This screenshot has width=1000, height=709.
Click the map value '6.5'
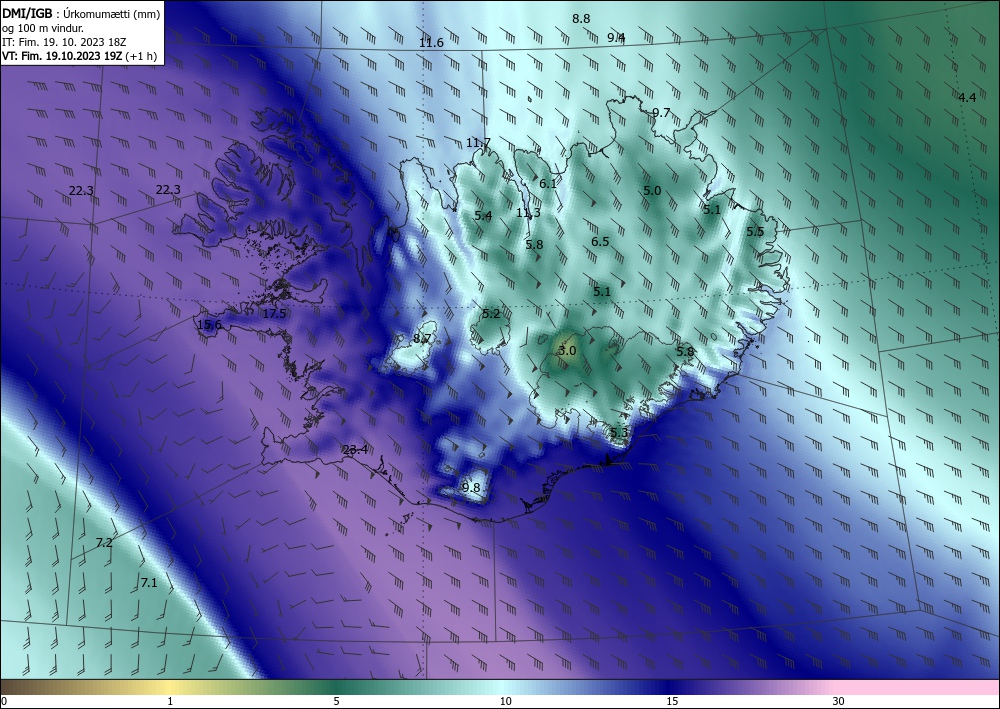point(600,242)
